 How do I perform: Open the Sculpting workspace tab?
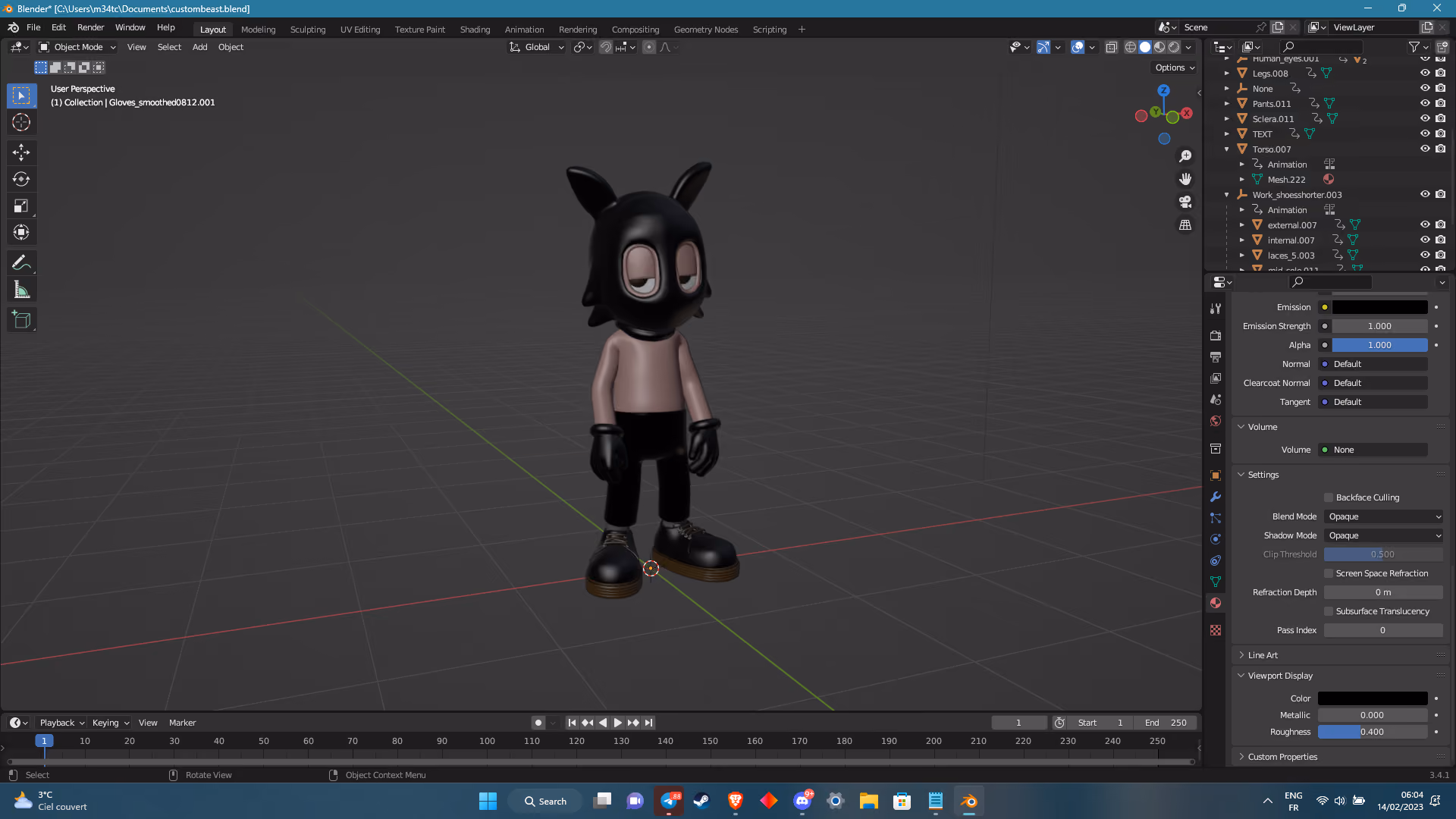[308, 30]
